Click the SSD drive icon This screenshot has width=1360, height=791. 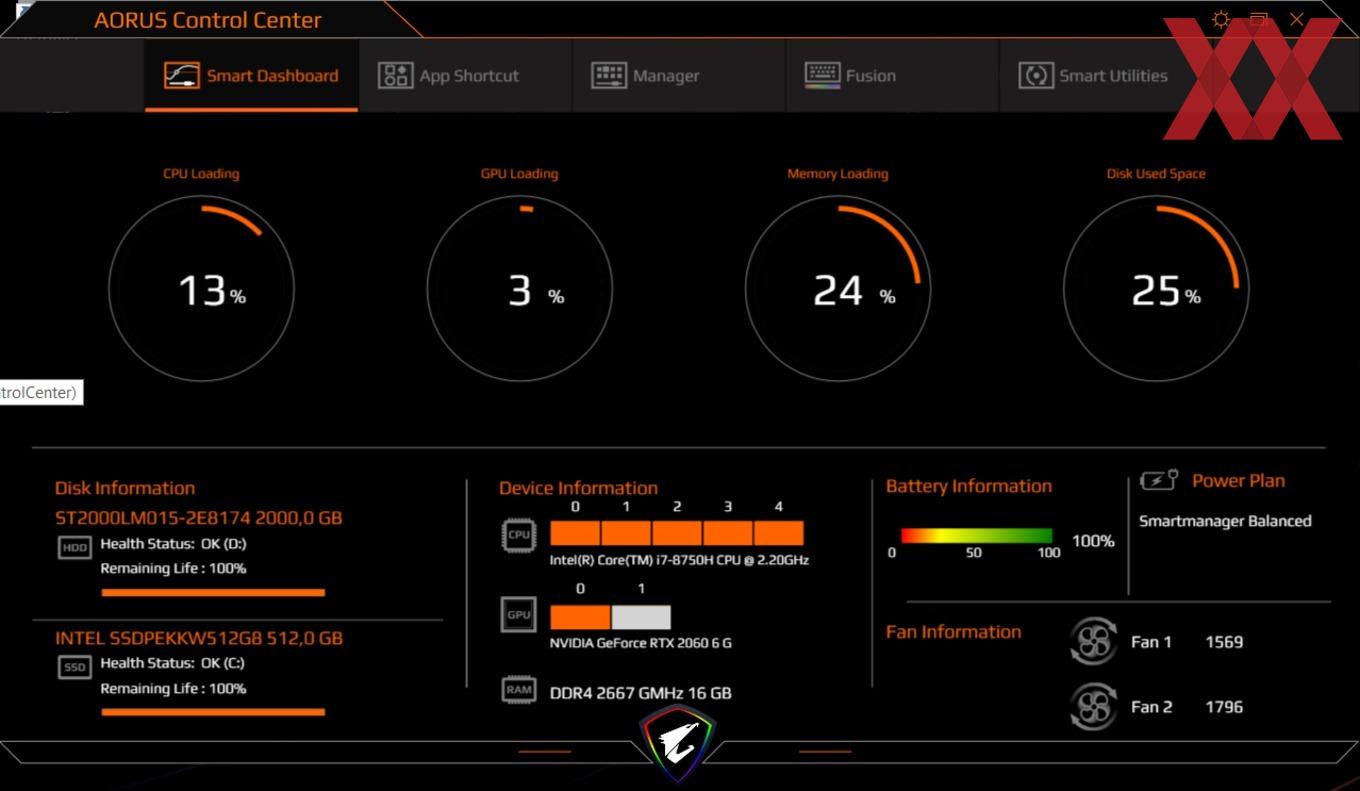pyautogui.click(x=75, y=667)
